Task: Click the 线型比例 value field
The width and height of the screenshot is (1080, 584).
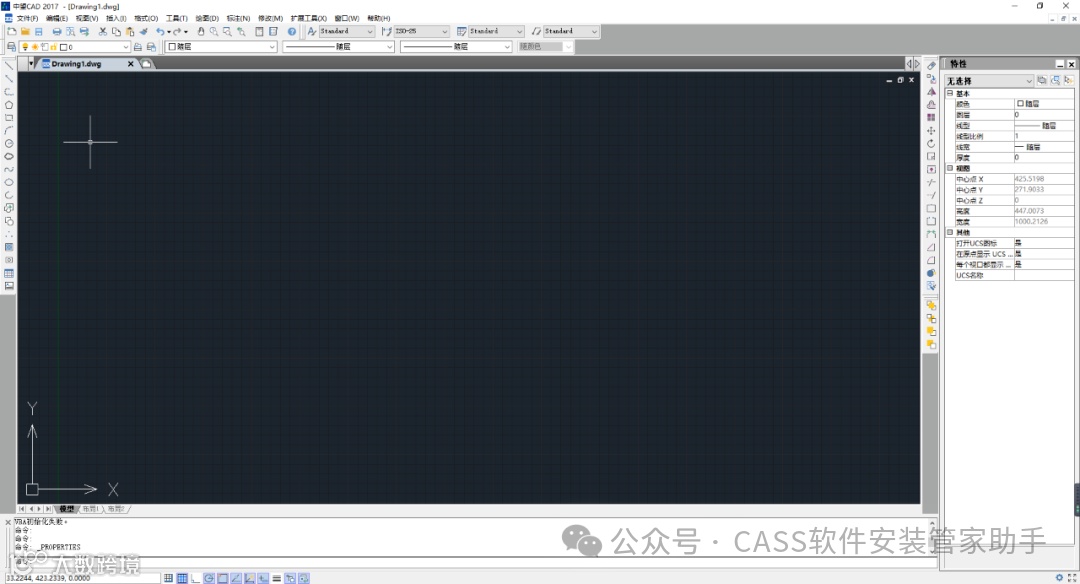Action: coord(1043,136)
